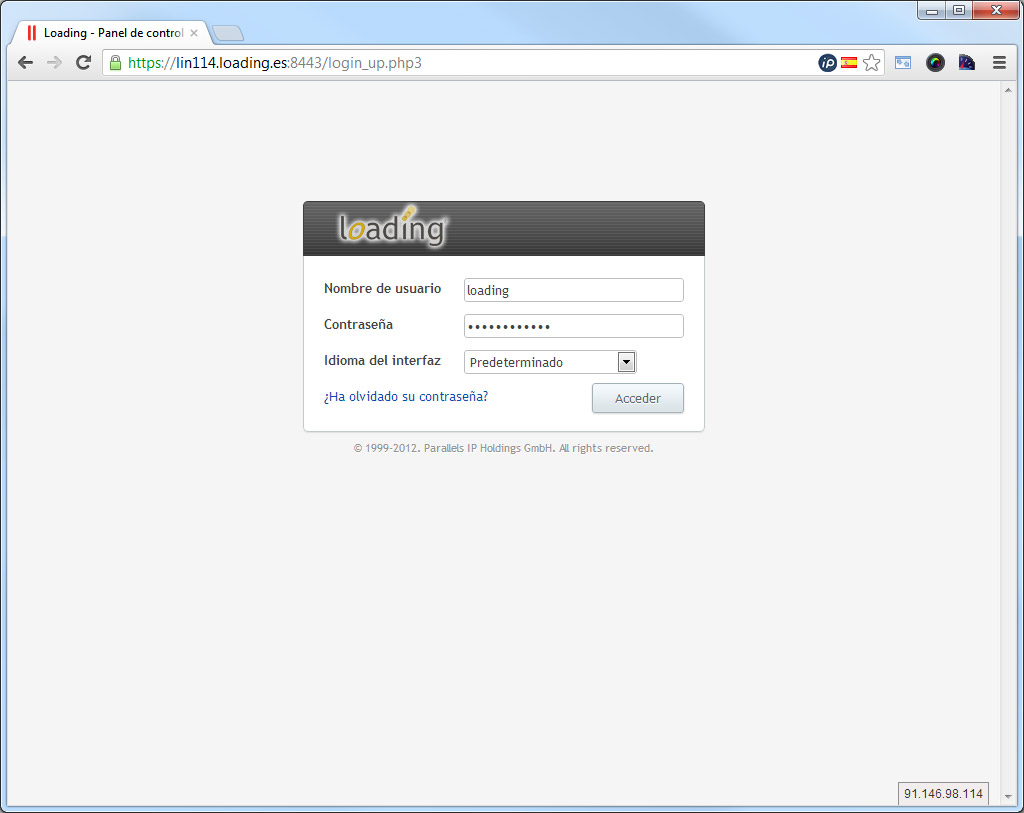1024x813 pixels.
Task: Click the Parallels IP Holdings copyright text
Action: [x=503, y=448]
